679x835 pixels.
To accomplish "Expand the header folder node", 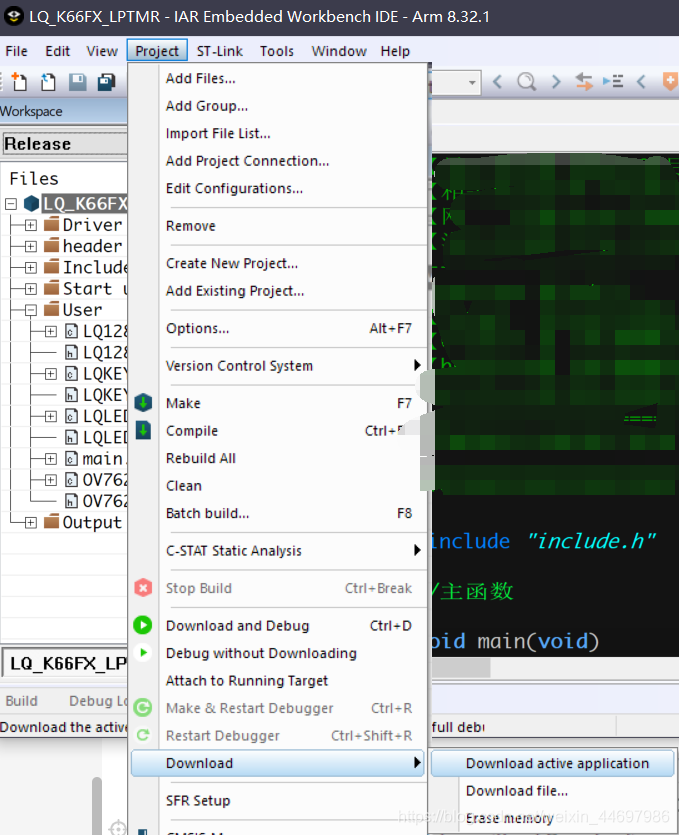I will coord(31,247).
